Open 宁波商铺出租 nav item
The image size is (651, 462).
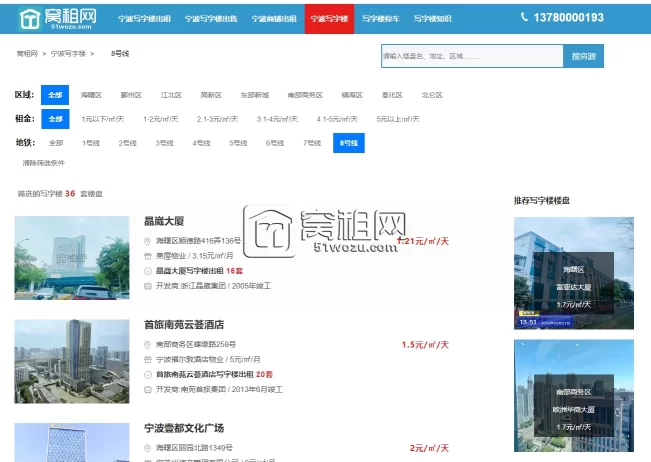point(274,19)
